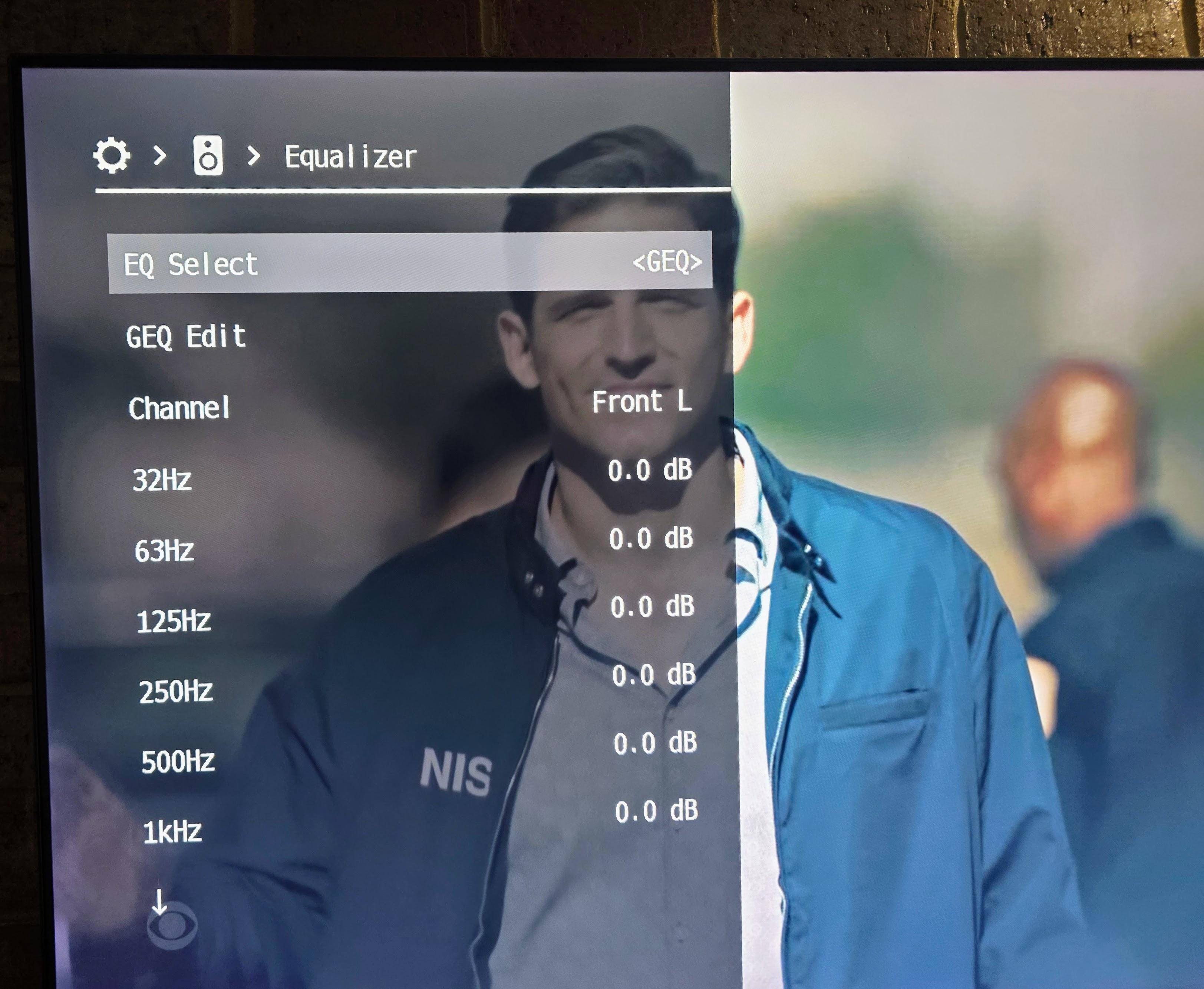Select the EQ Select menu row
Image resolution: width=1204 pixels, height=989 pixels.
click(x=410, y=263)
